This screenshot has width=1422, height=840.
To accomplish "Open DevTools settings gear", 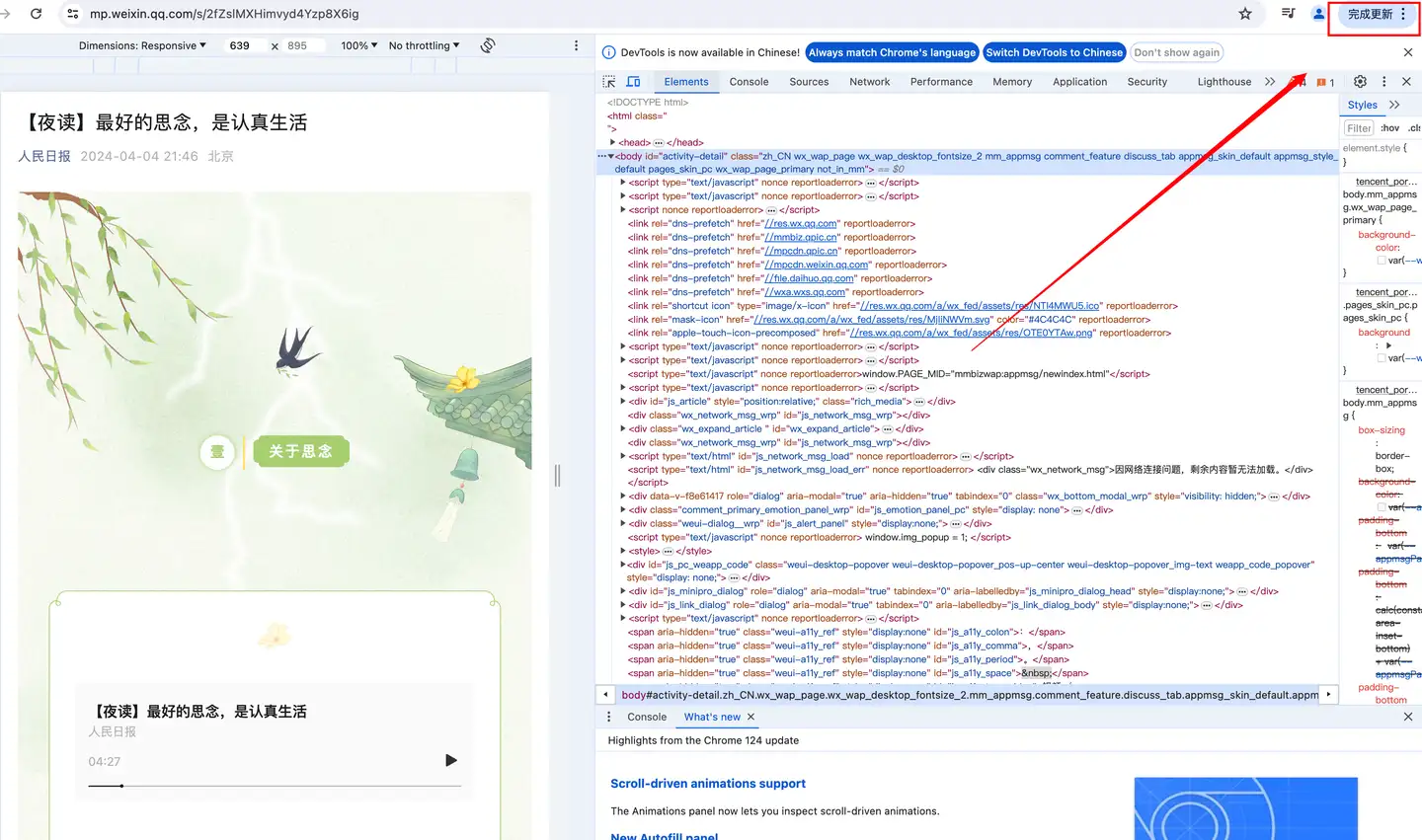I will (1360, 82).
